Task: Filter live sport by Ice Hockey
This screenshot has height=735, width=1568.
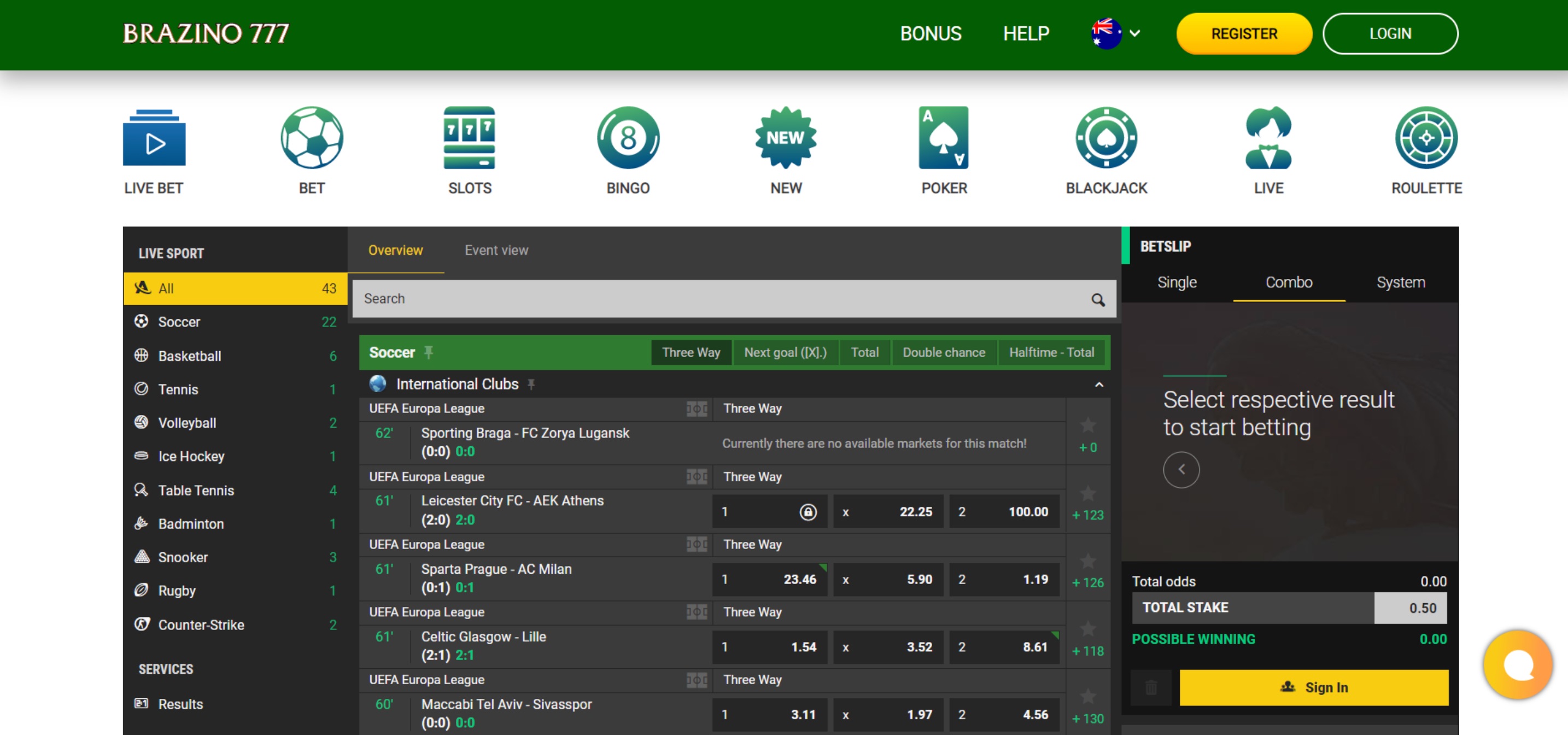Action: [x=235, y=457]
